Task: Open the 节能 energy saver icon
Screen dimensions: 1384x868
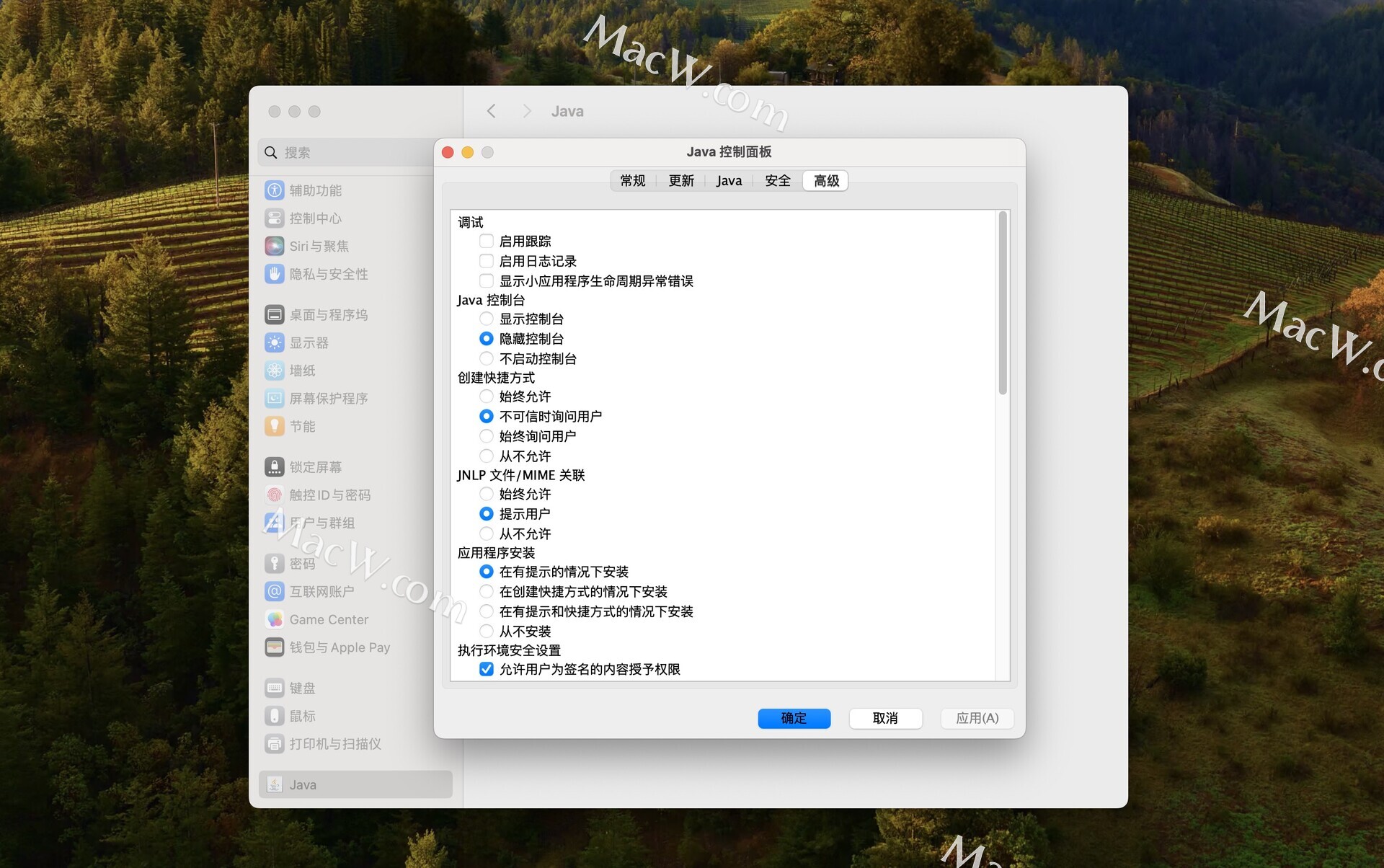Action: click(274, 427)
